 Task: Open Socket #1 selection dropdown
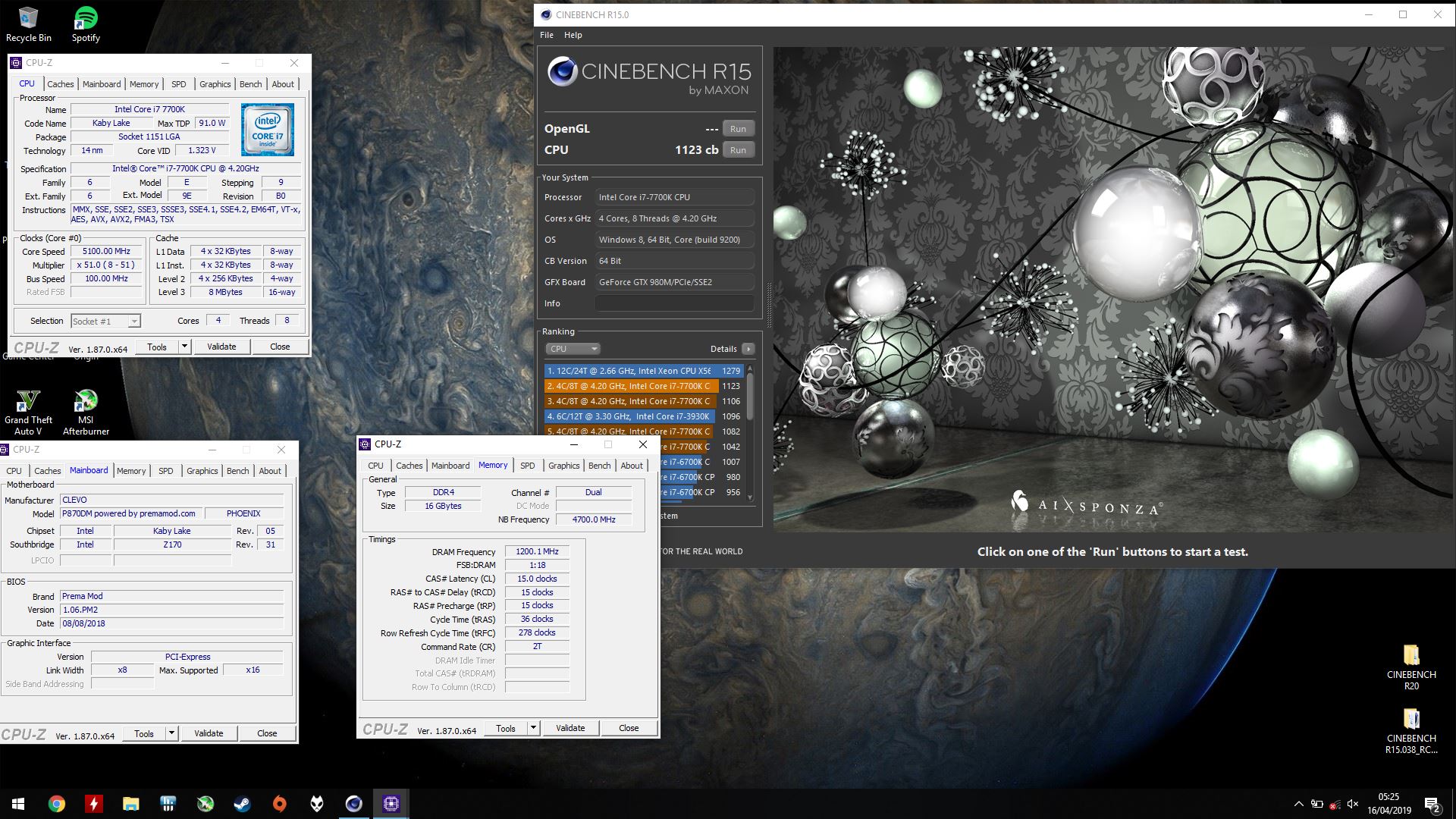[x=105, y=322]
